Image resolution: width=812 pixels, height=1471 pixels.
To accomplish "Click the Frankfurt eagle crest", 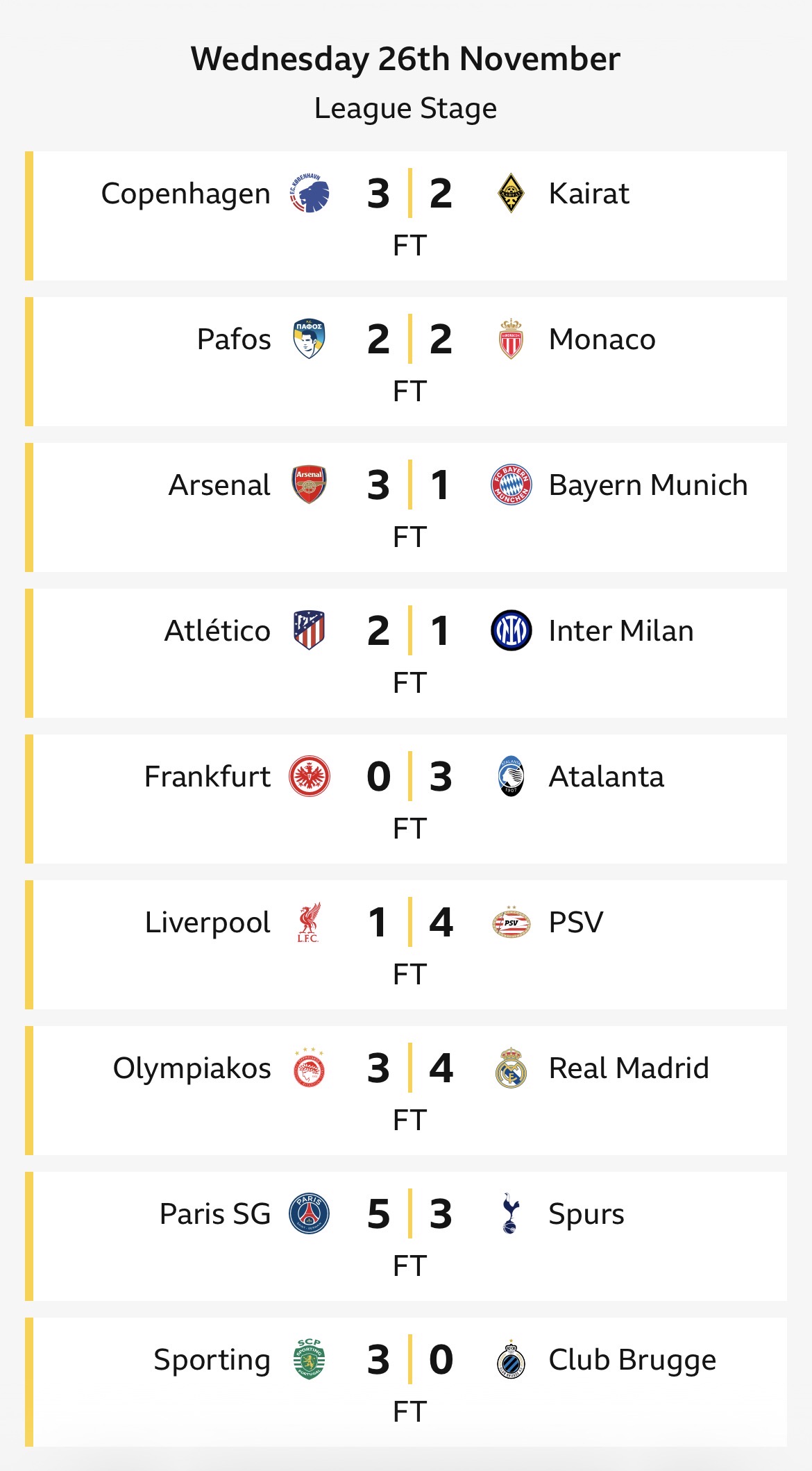I will point(309,776).
